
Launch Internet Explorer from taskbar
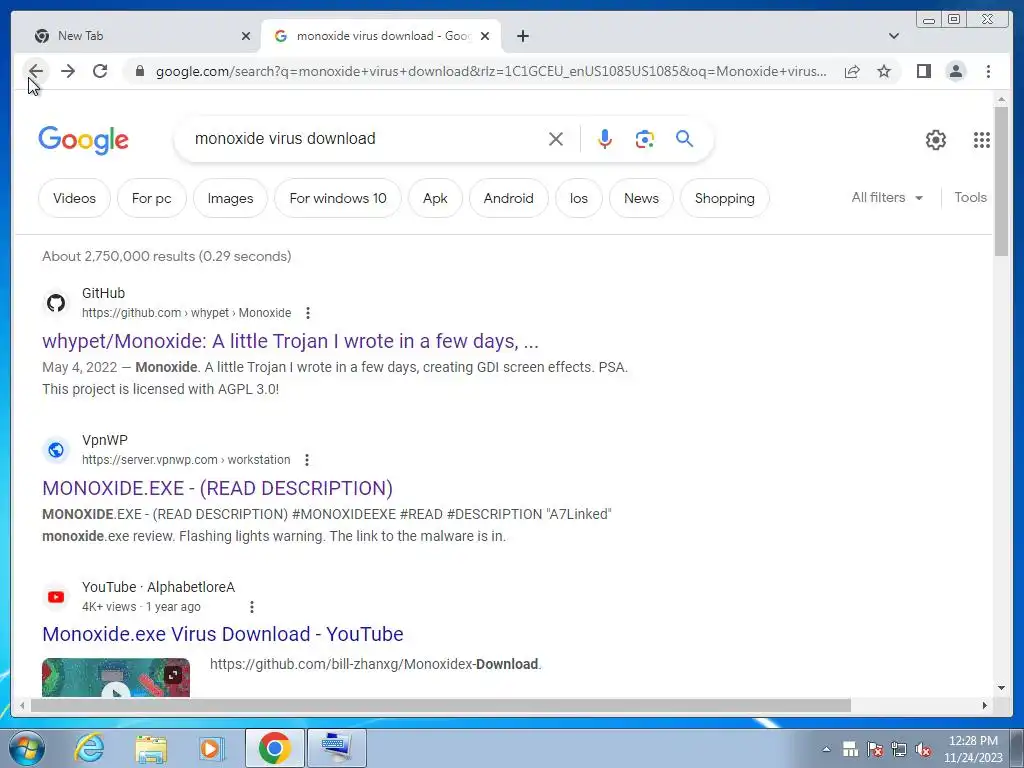89,748
